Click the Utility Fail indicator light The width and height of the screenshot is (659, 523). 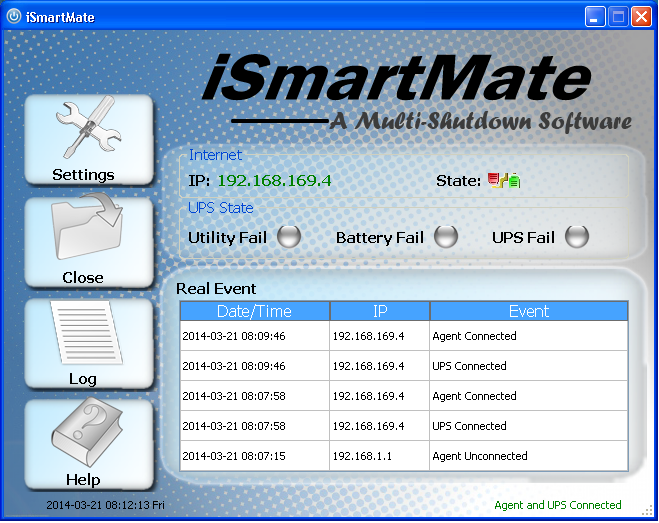point(289,237)
